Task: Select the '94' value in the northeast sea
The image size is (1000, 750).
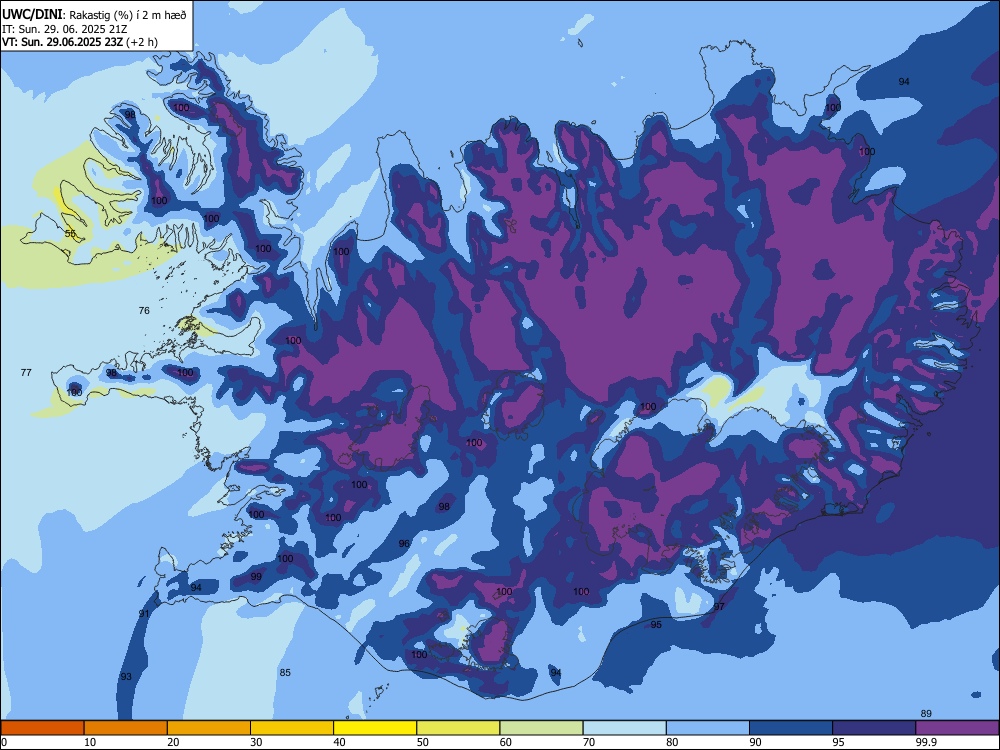Action: (x=904, y=81)
